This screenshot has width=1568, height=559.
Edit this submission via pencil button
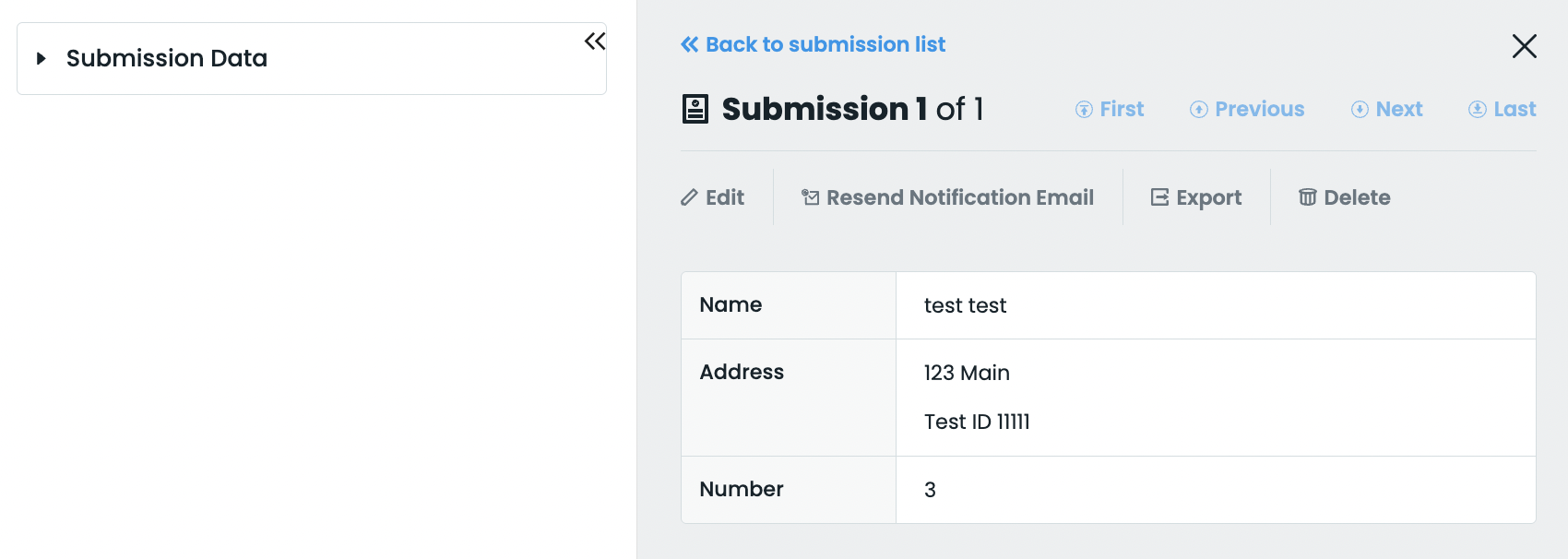(x=713, y=197)
